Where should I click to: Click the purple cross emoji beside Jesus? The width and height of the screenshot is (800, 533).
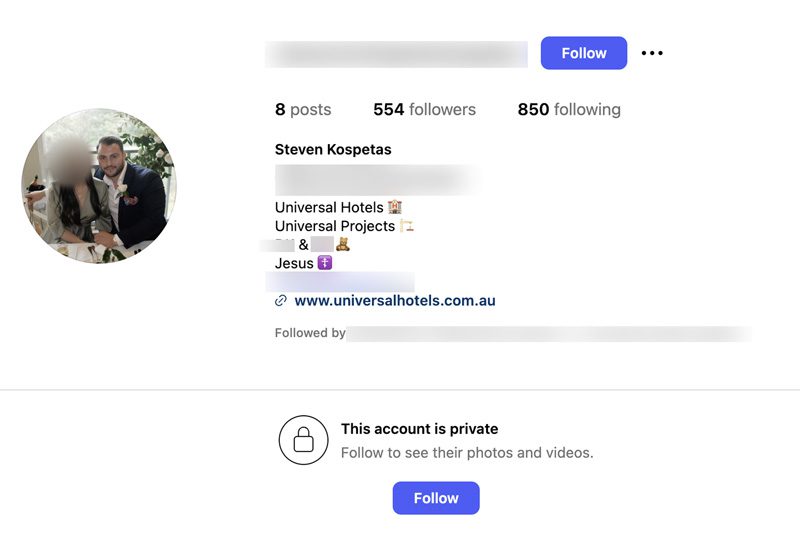[x=324, y=263]
